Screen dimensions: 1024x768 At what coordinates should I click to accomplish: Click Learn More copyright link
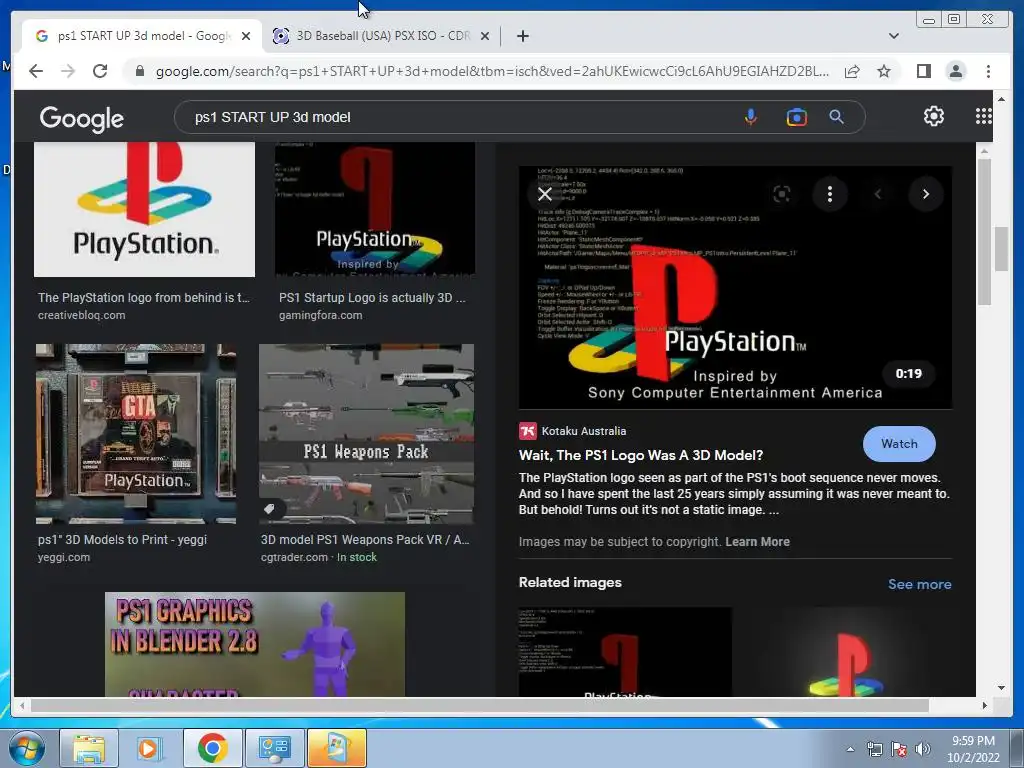click(x=758, y=541)
